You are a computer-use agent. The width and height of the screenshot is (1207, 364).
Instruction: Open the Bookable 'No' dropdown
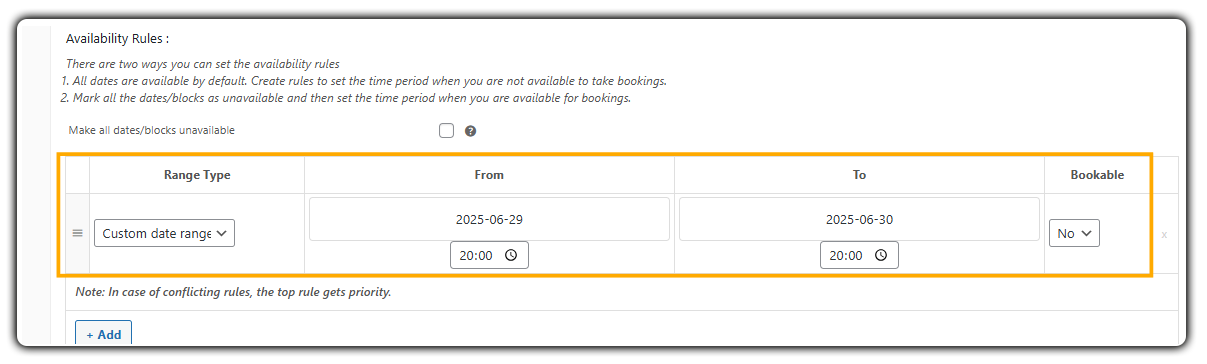pos(1074,233)
